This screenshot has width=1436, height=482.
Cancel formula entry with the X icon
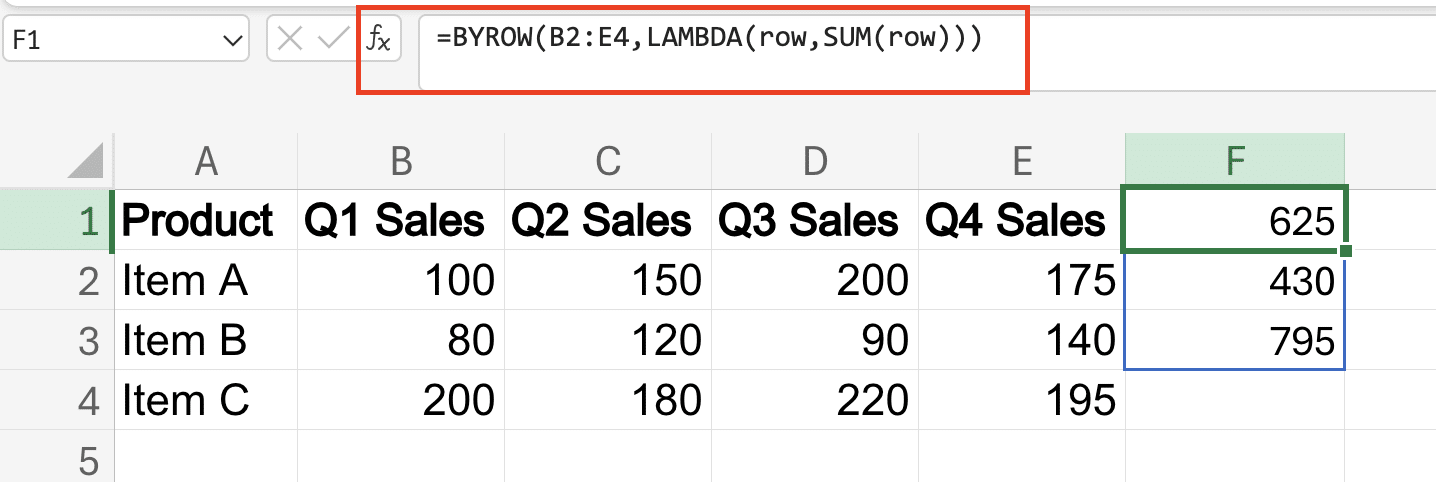pyautogui.click(x=290, y=40)
